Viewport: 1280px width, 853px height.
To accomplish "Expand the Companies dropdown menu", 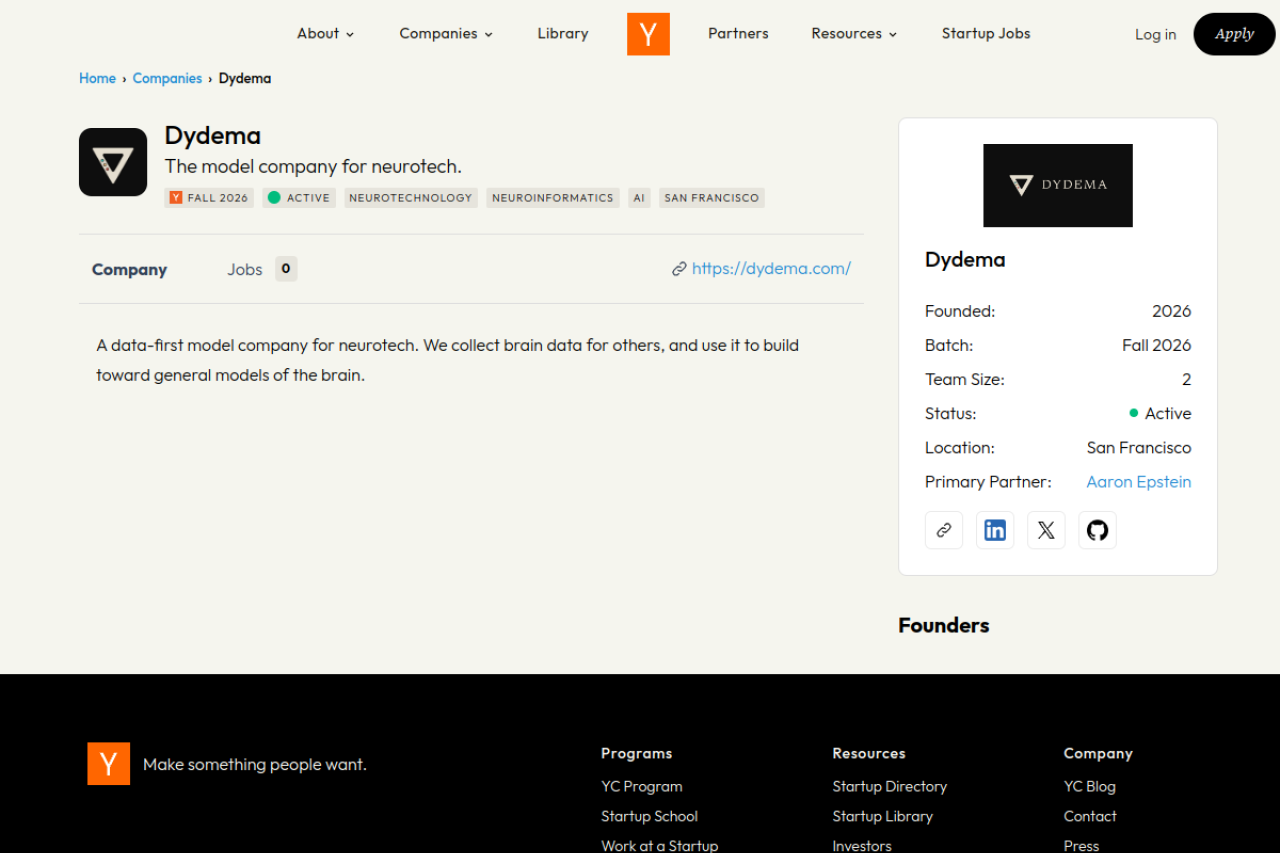I will click(446, 34).
